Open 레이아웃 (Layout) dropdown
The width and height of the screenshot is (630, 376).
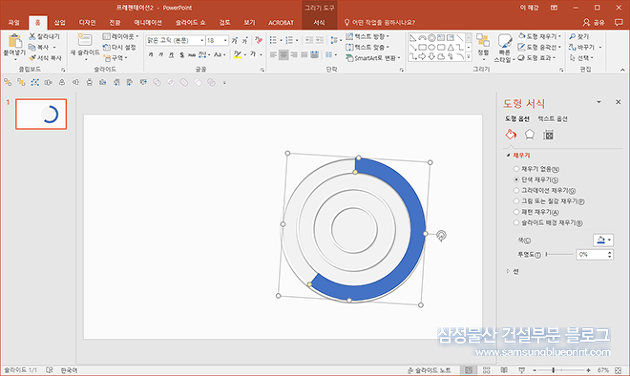point(121,37)
